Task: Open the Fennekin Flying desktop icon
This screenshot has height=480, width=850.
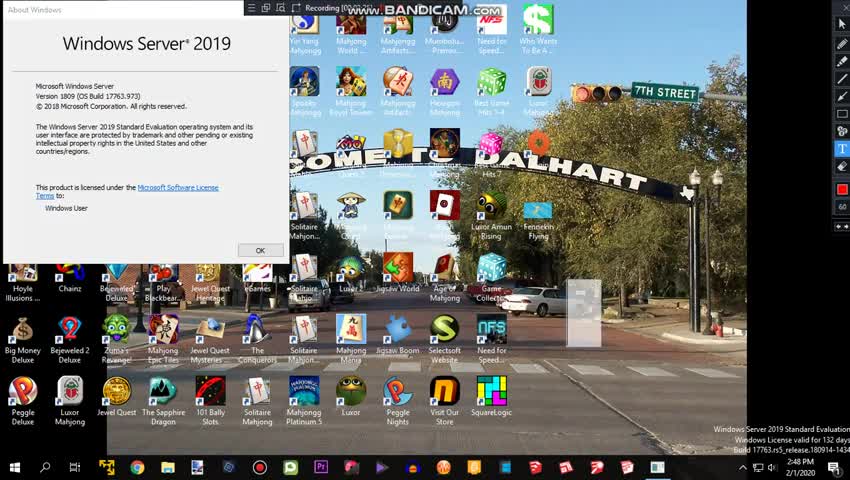Action: [x=538, y=220]
